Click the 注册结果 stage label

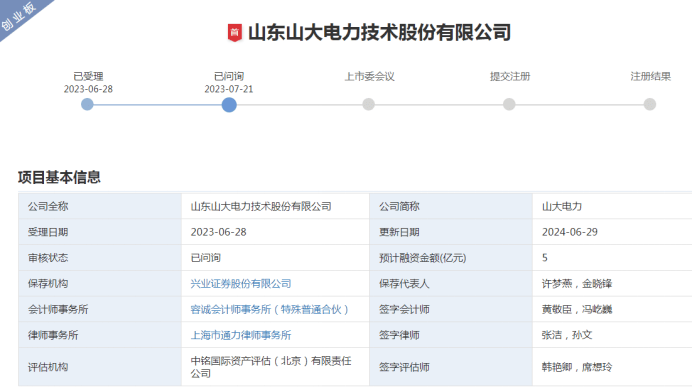651,76
